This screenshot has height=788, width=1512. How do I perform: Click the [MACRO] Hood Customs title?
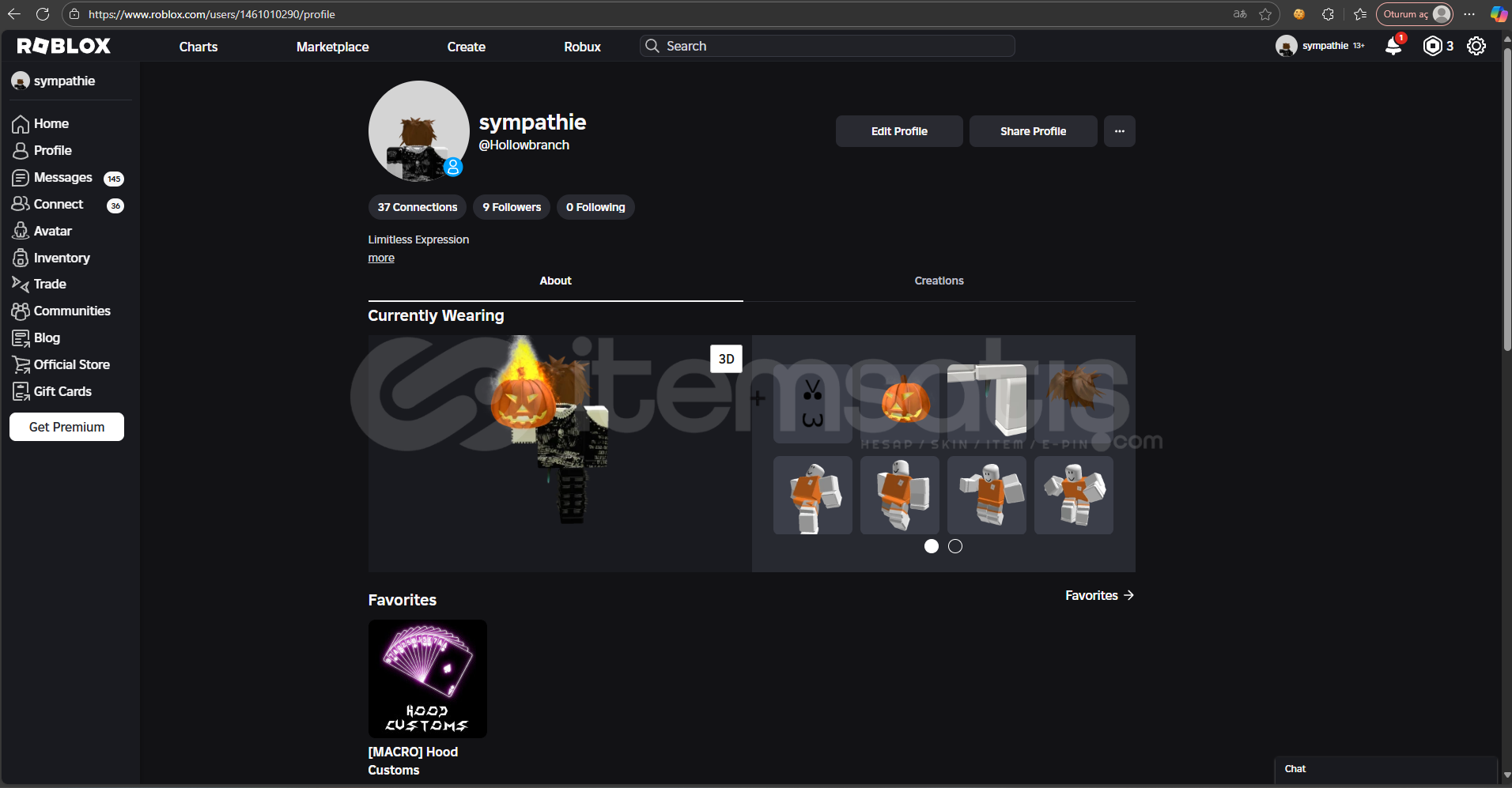pos(413,761)
